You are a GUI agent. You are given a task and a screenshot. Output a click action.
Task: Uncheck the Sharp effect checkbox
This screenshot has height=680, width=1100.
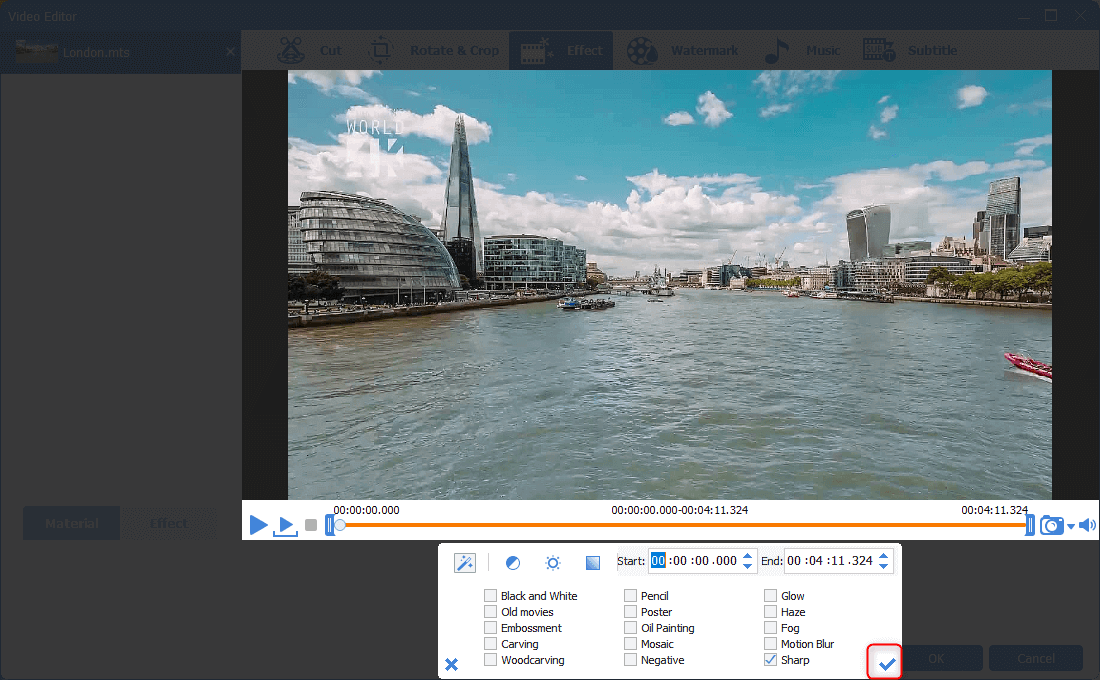coord(770,660)
